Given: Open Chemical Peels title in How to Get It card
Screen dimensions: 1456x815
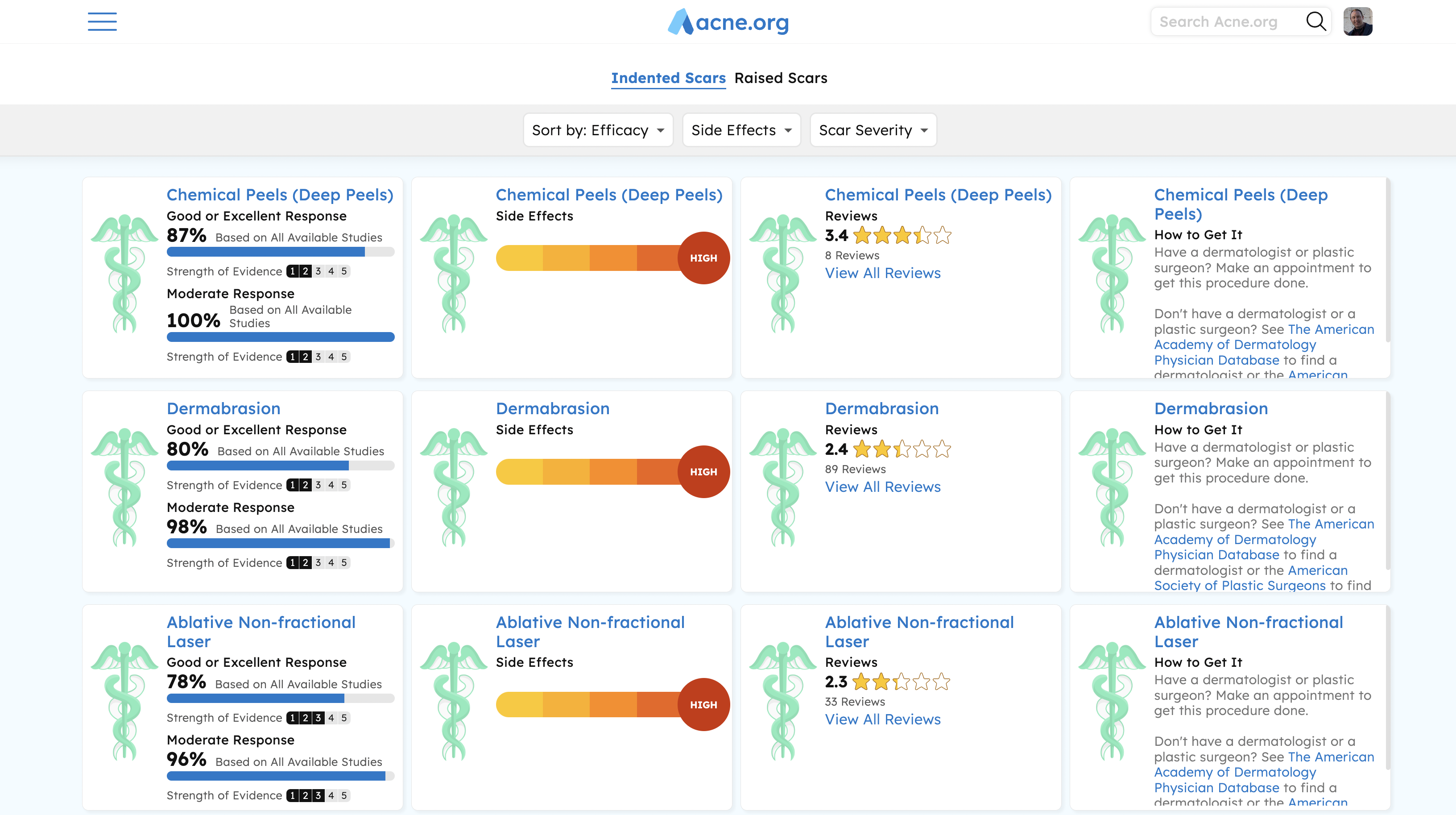Looking at the screenshot, I should coord(1241,204).
